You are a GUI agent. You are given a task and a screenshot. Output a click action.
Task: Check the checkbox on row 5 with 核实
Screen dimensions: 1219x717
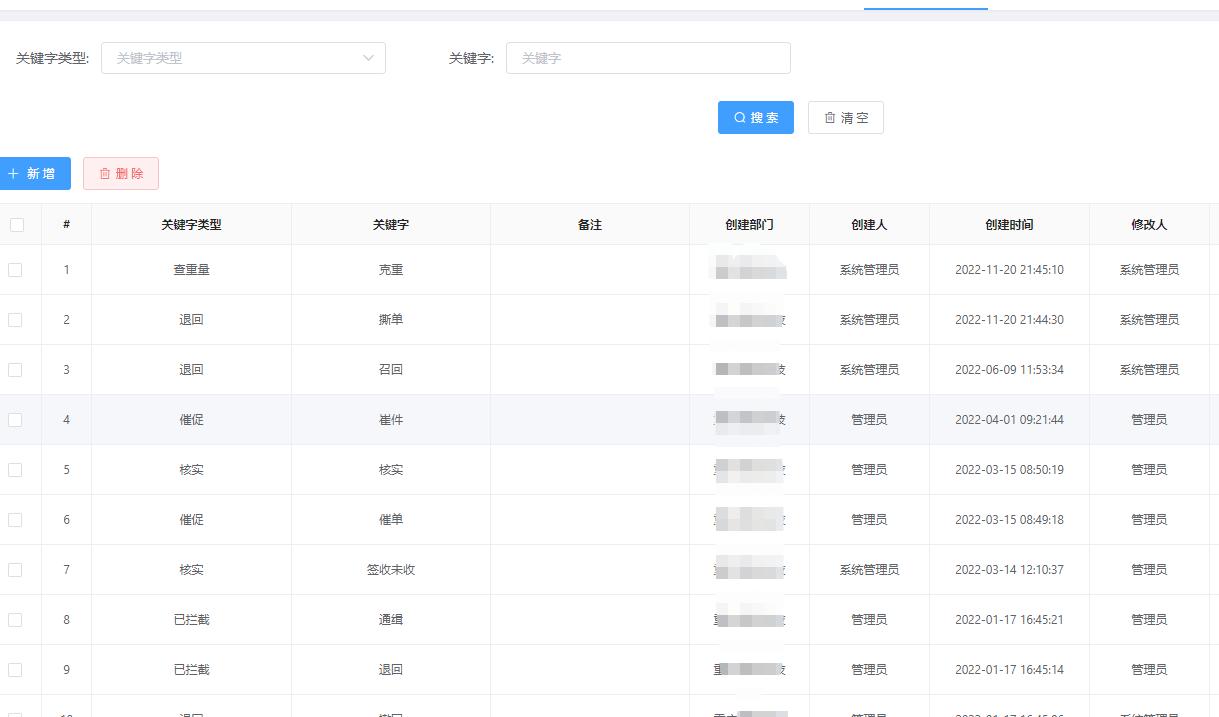coord(16,469)
